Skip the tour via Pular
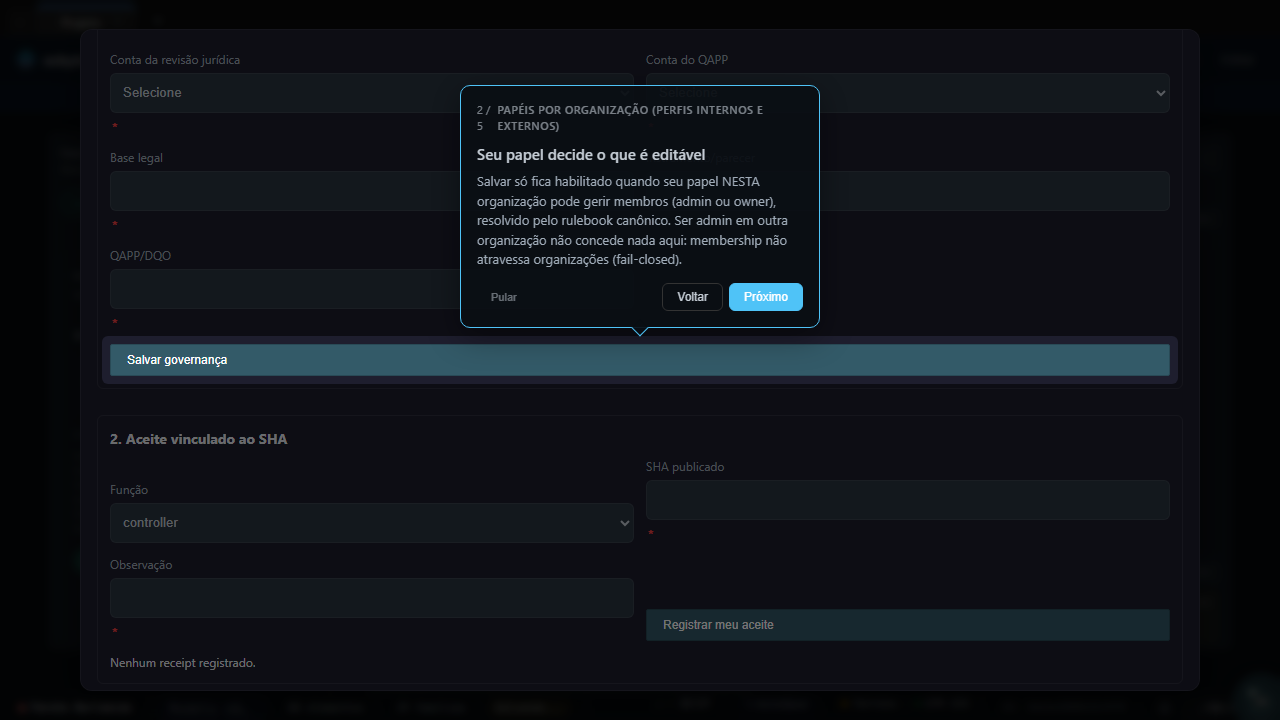The width and height of the screenshot is (1280, 720). pos(504,297)
